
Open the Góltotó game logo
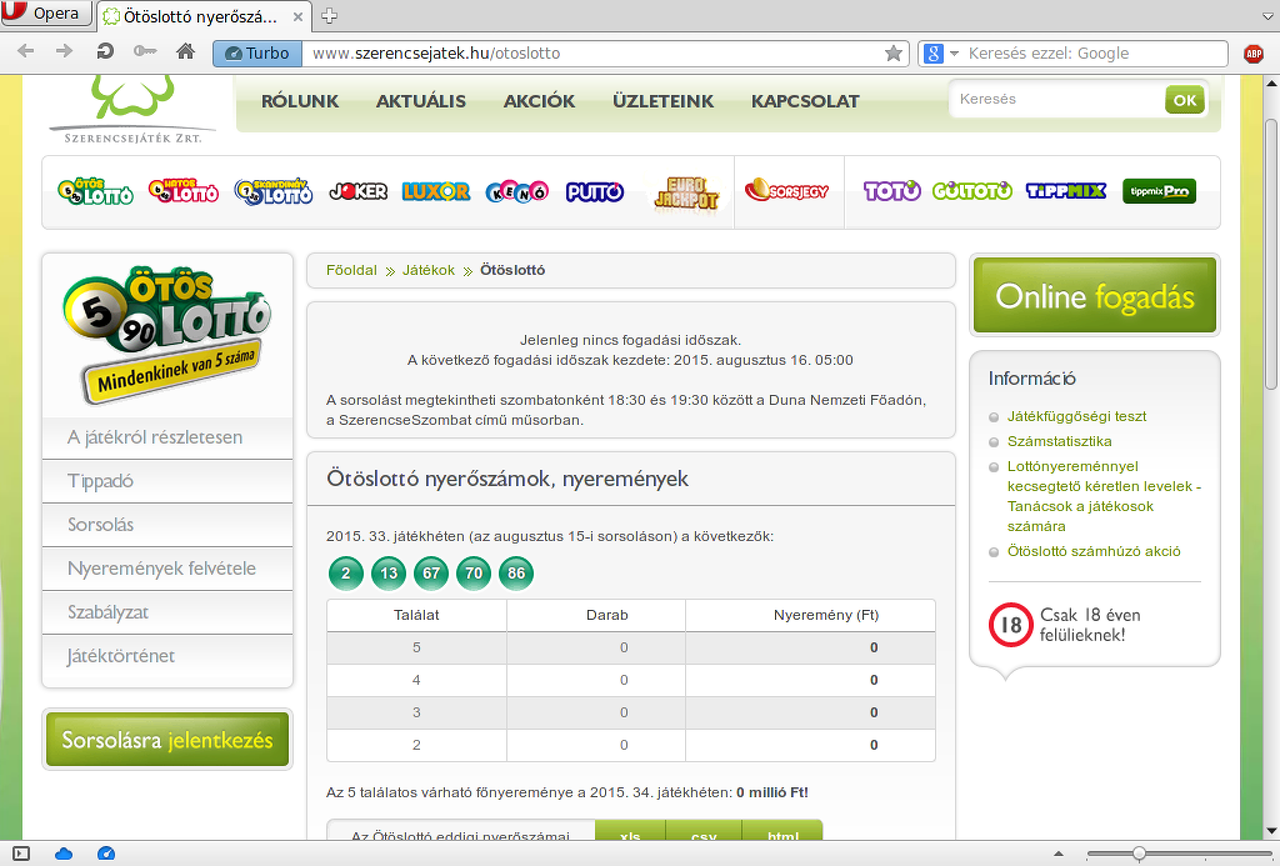[x=972, y=190]
